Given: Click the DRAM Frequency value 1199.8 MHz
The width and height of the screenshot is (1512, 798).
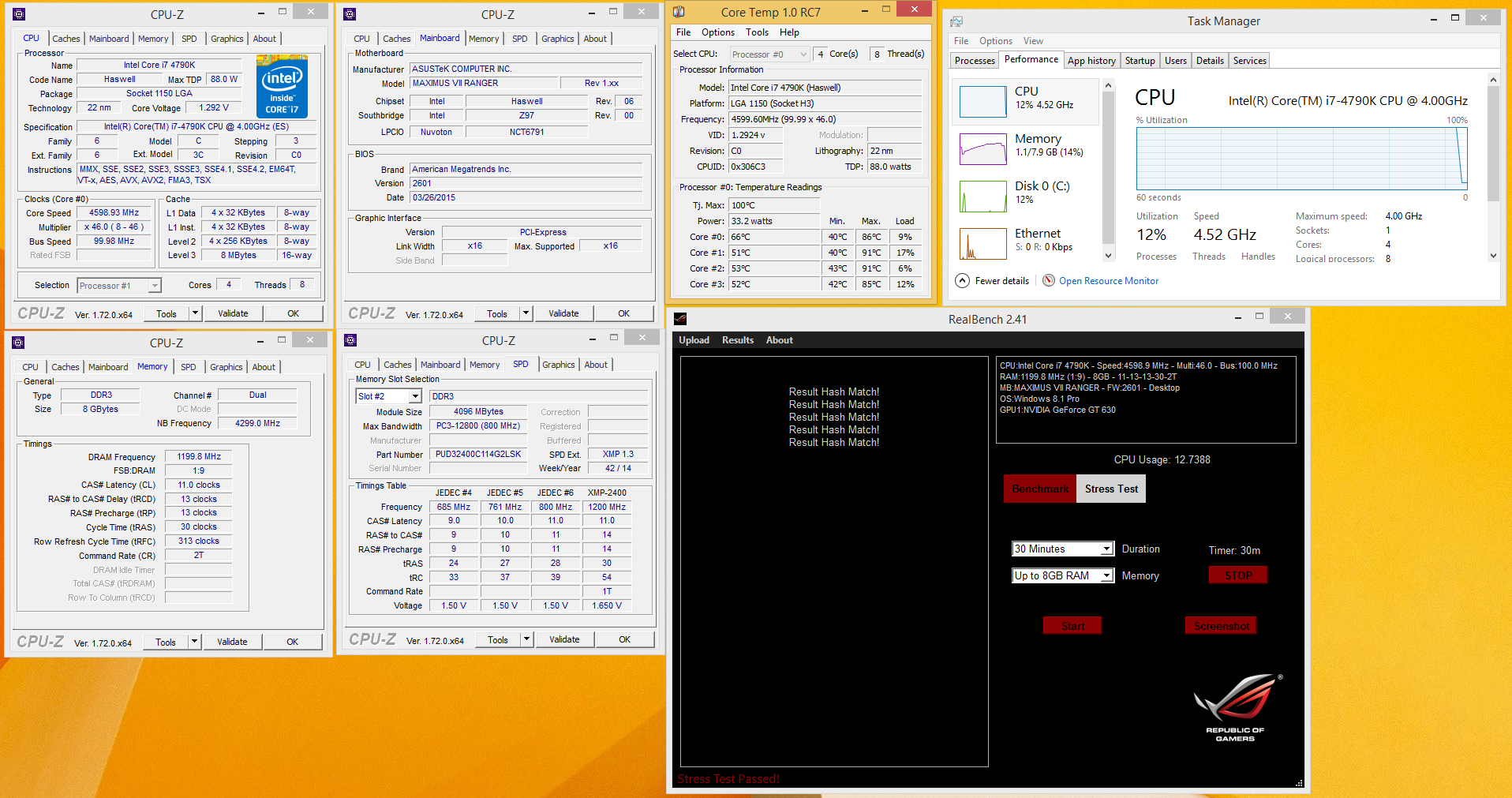Looking at the screenshot, I should (199, 457).
